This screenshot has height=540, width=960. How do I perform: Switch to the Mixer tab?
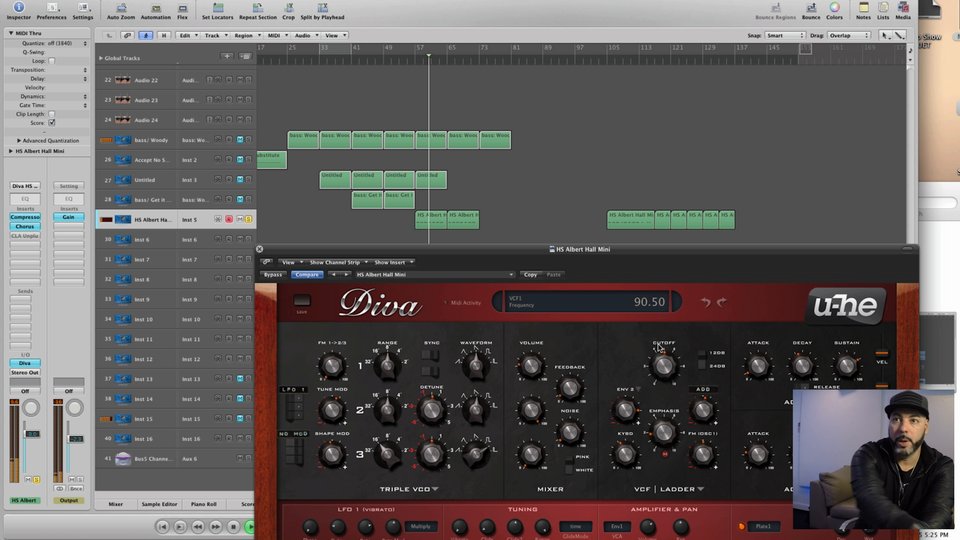point(116,504)
